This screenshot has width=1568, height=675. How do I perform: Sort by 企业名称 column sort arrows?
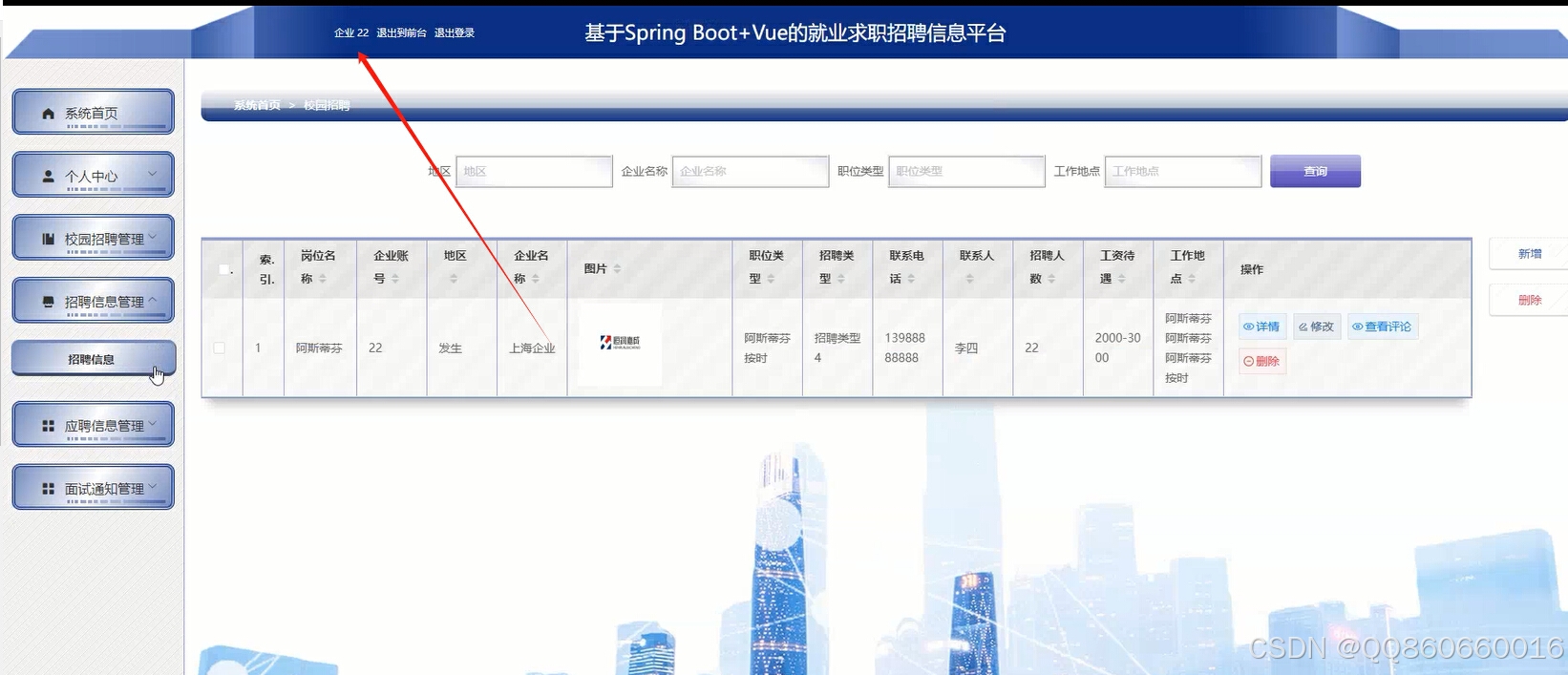[x=536, y=279]
